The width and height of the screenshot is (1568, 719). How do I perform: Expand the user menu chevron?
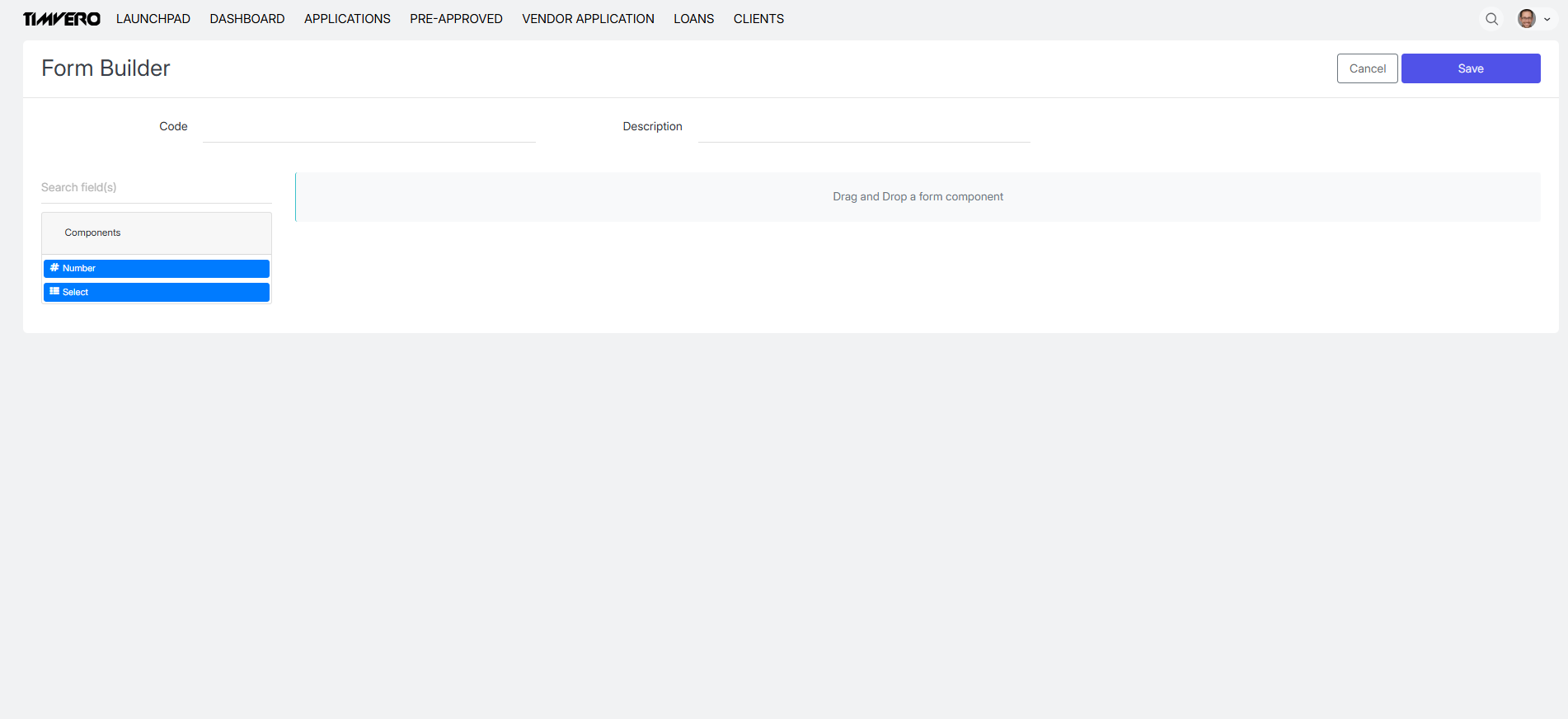point(1547,20)
